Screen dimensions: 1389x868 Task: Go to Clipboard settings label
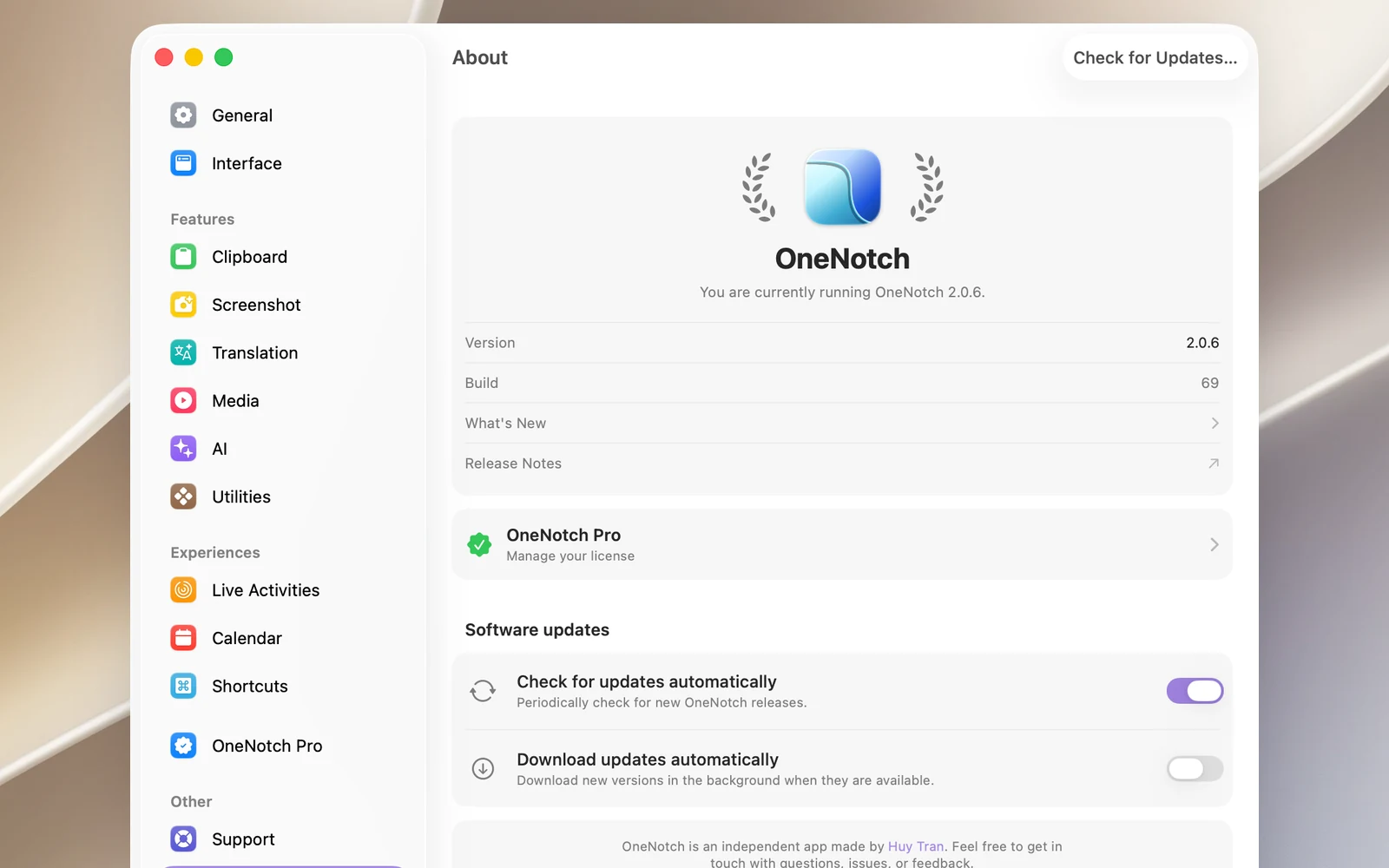249,257
